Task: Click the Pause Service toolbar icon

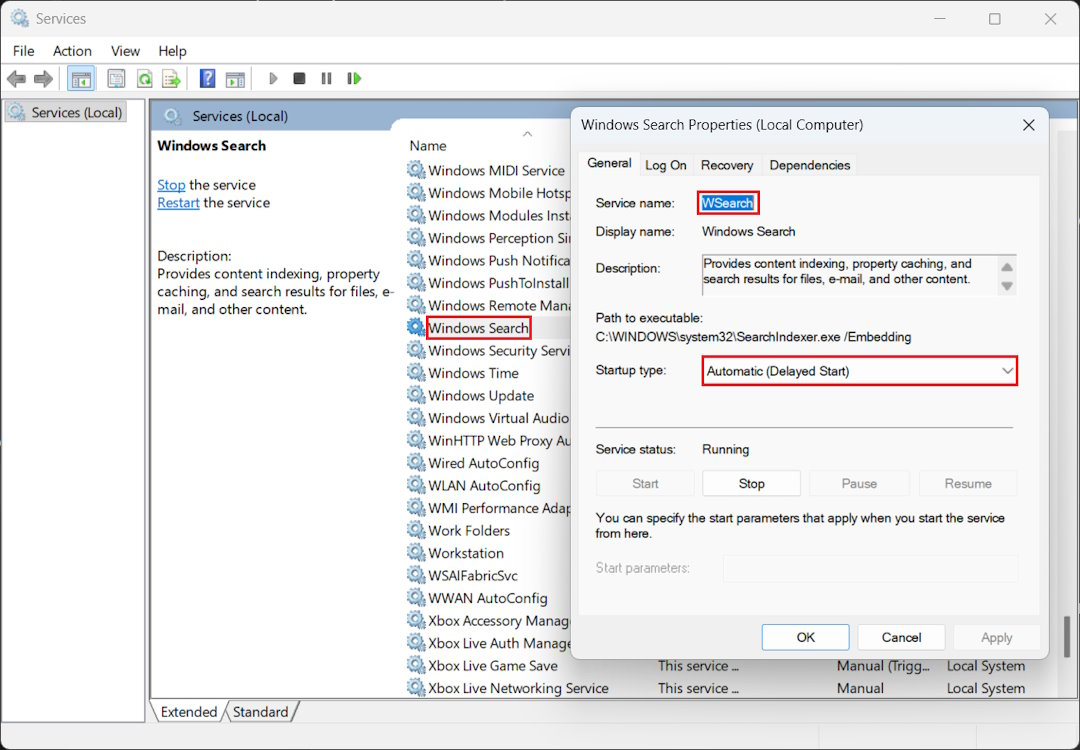Action: [326, 79]
